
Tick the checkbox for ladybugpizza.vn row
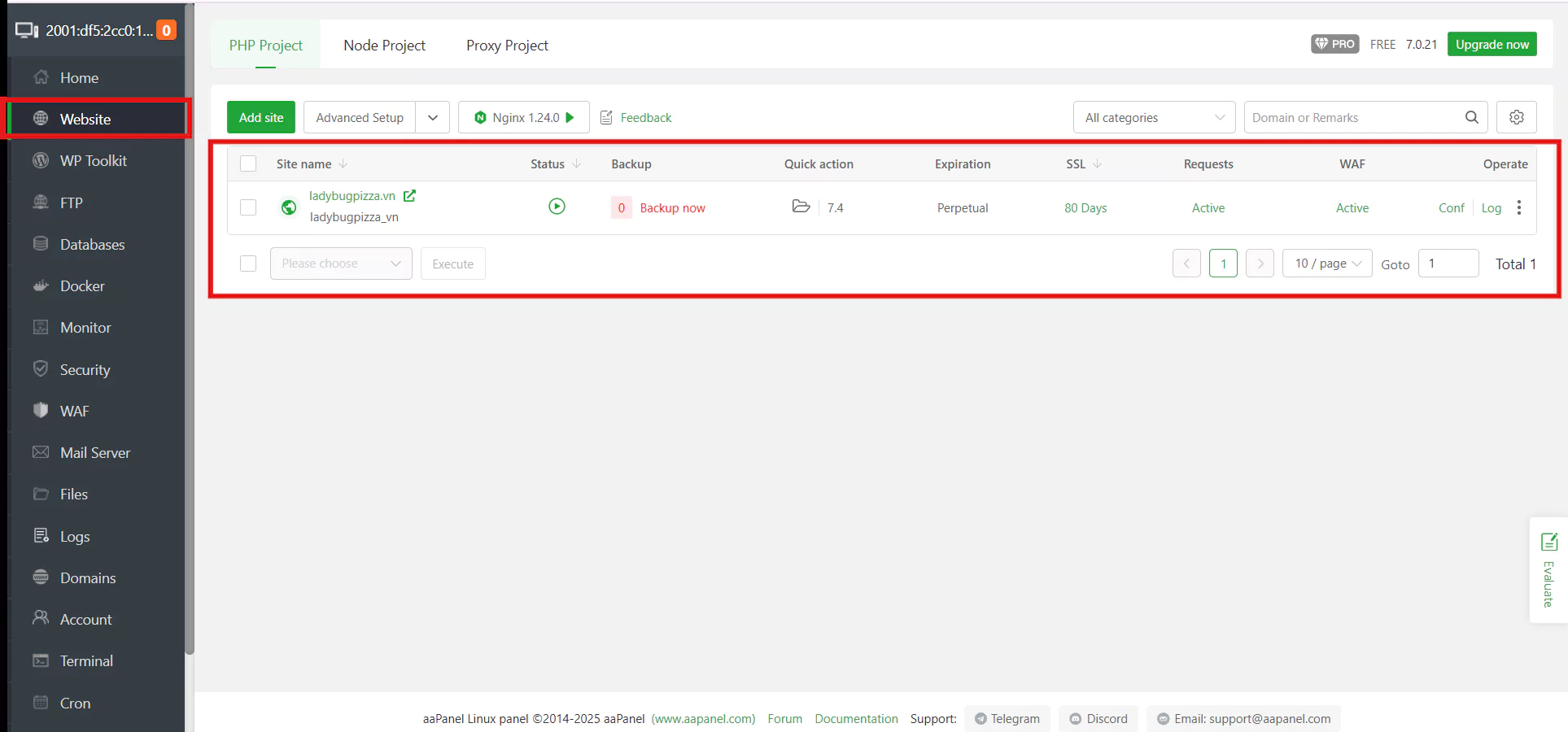pyautogui.click(x=248, y=207)
